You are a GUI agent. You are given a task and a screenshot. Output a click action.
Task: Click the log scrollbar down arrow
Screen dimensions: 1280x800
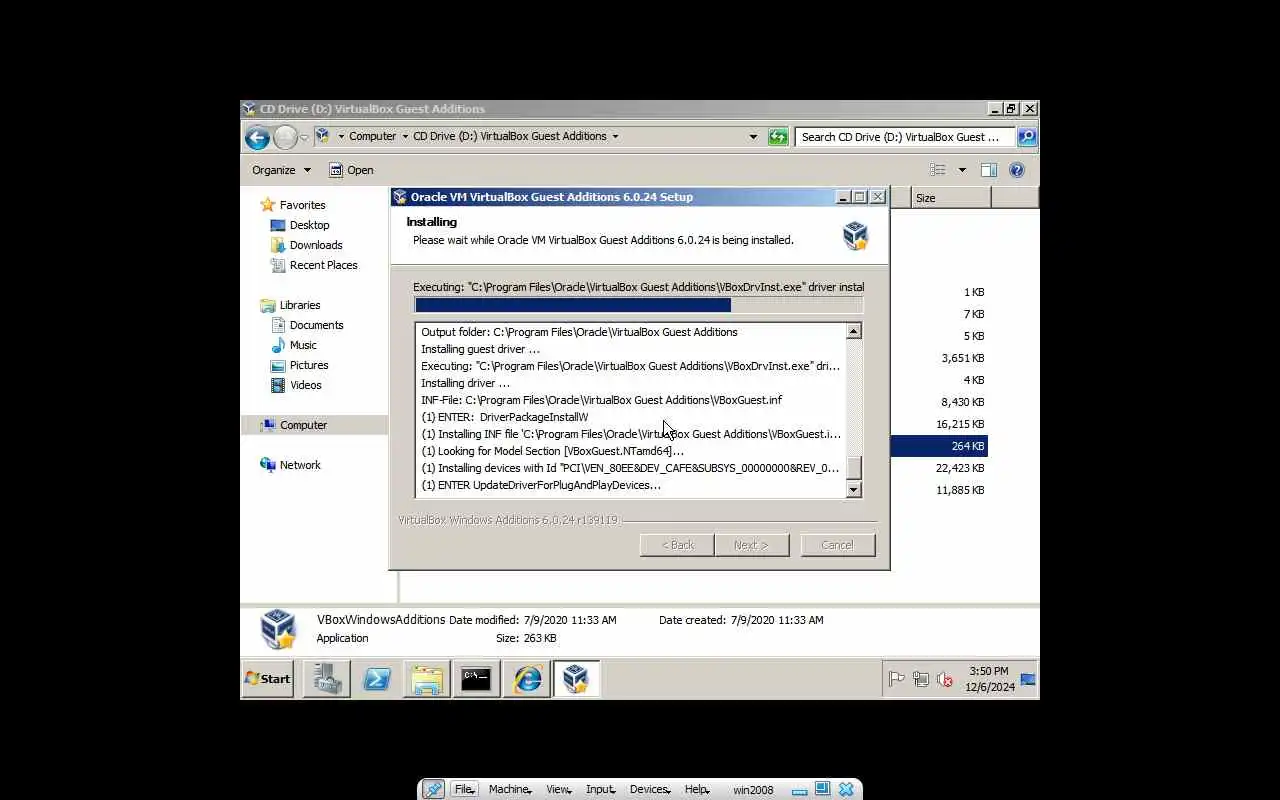tap(853, 489)
